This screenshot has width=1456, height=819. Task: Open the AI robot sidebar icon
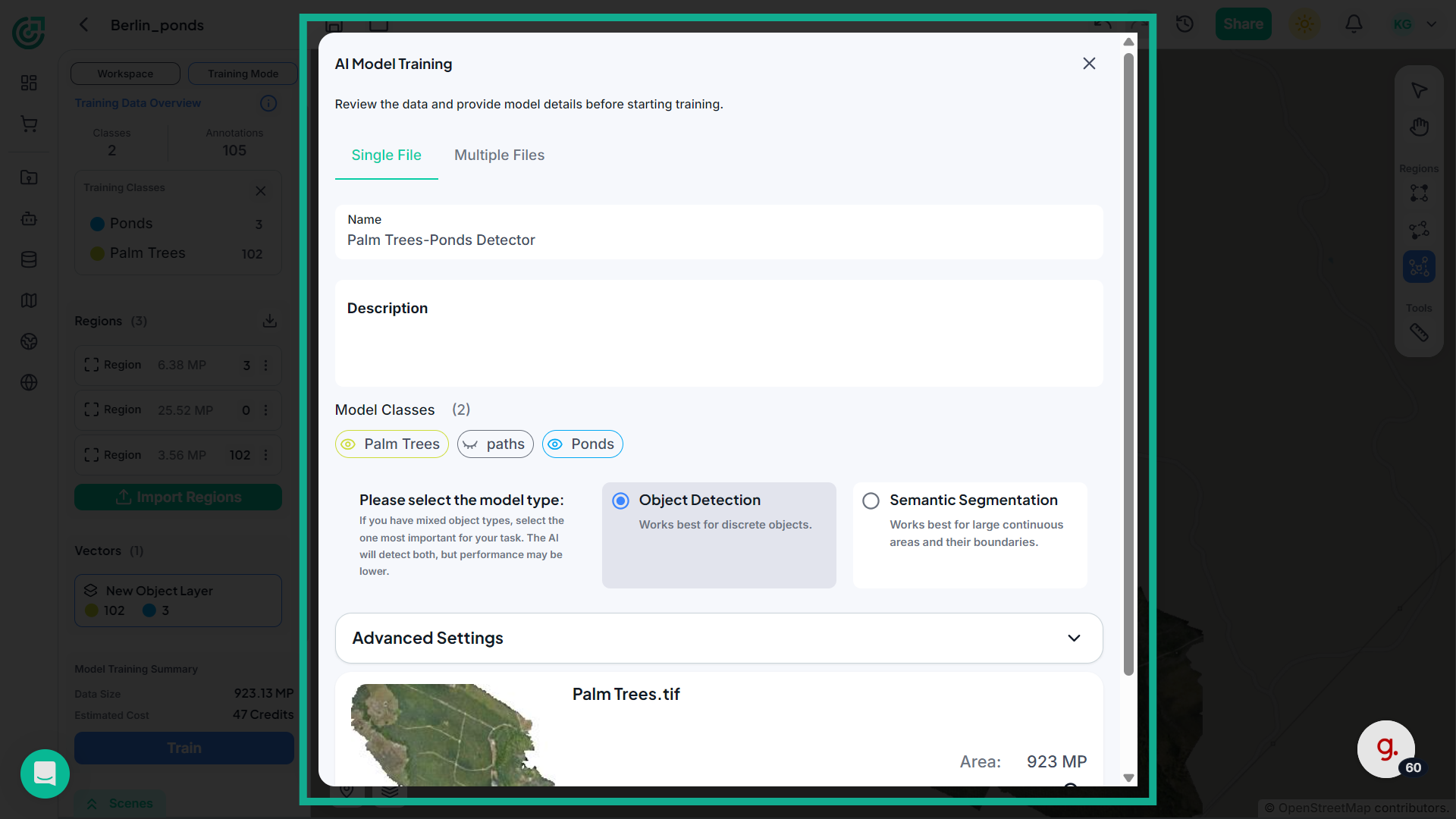click(x=29, y=218)
